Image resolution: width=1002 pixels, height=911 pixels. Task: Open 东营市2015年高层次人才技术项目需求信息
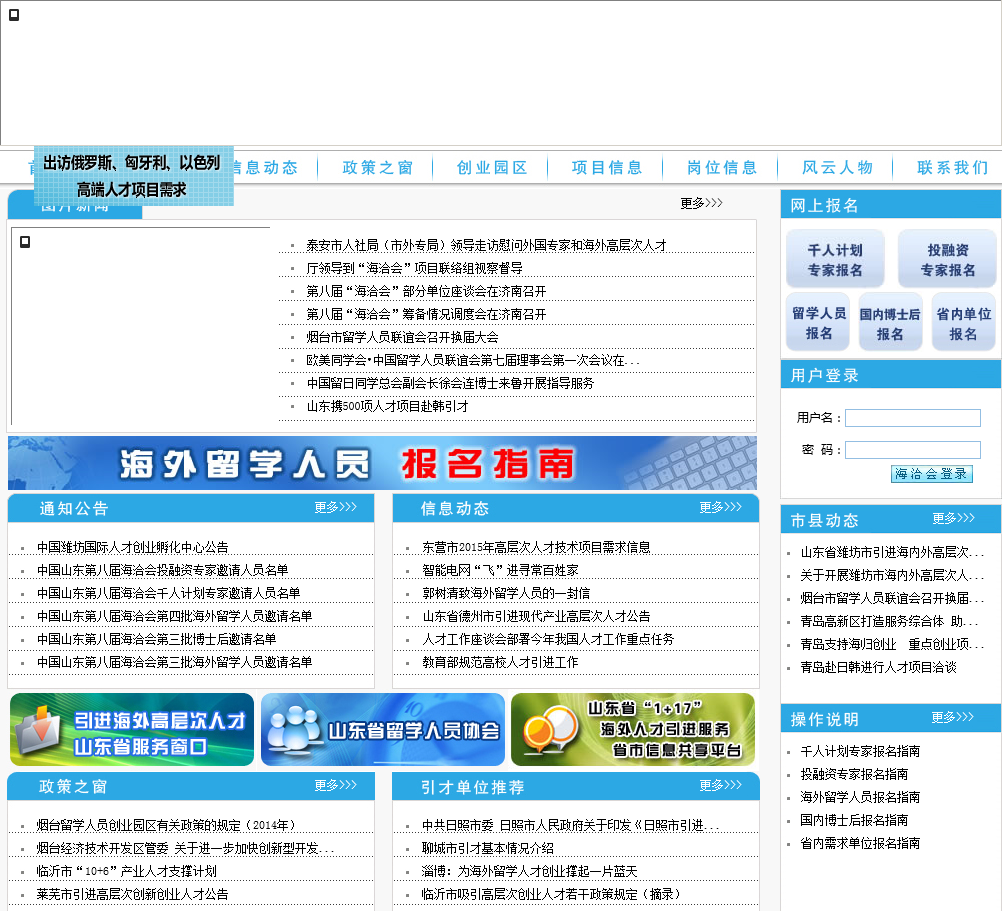(536, 547)
